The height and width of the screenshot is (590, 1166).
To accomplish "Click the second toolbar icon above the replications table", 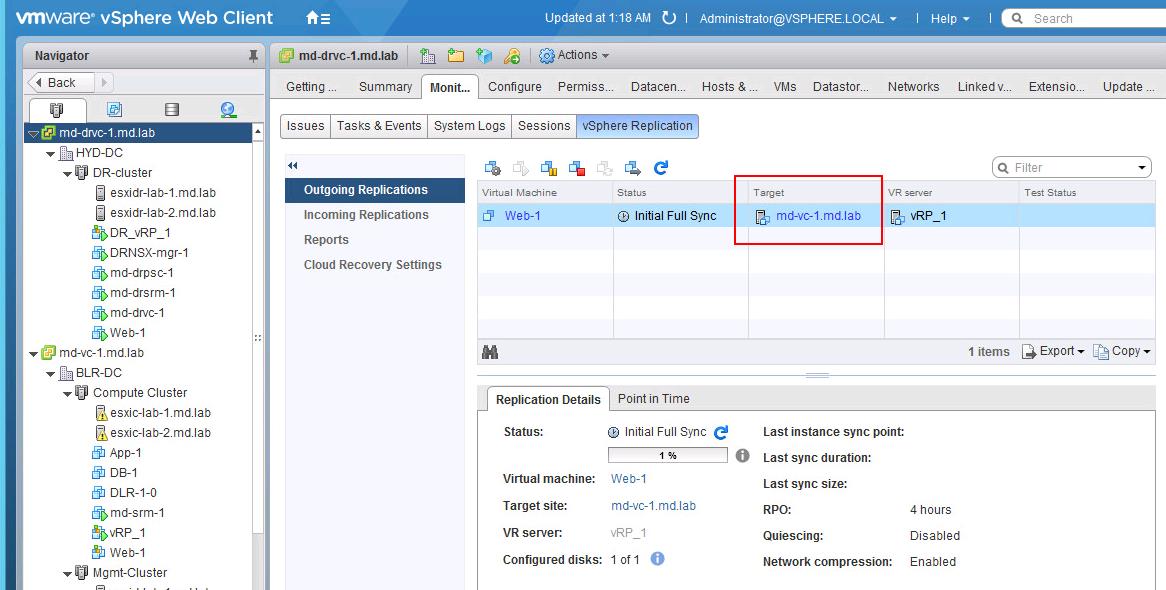I will tap(521, 168).
